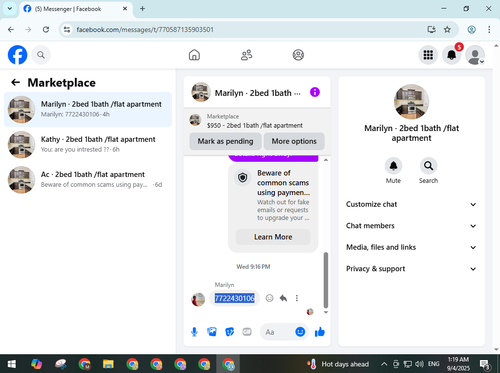Open the Windows Start button
Viewport: 500px width, 373px height.
[12, 364]
